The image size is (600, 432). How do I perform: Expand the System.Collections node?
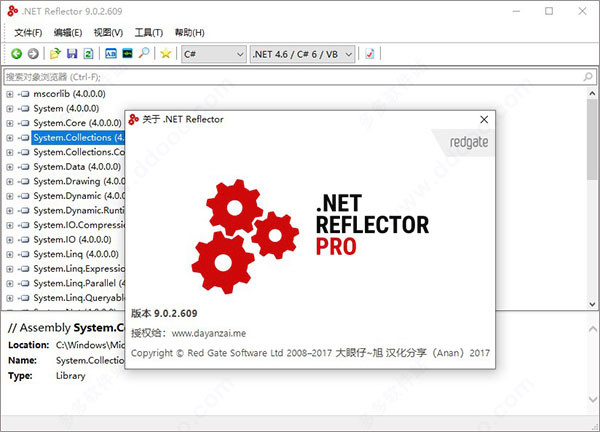(10, 138)
